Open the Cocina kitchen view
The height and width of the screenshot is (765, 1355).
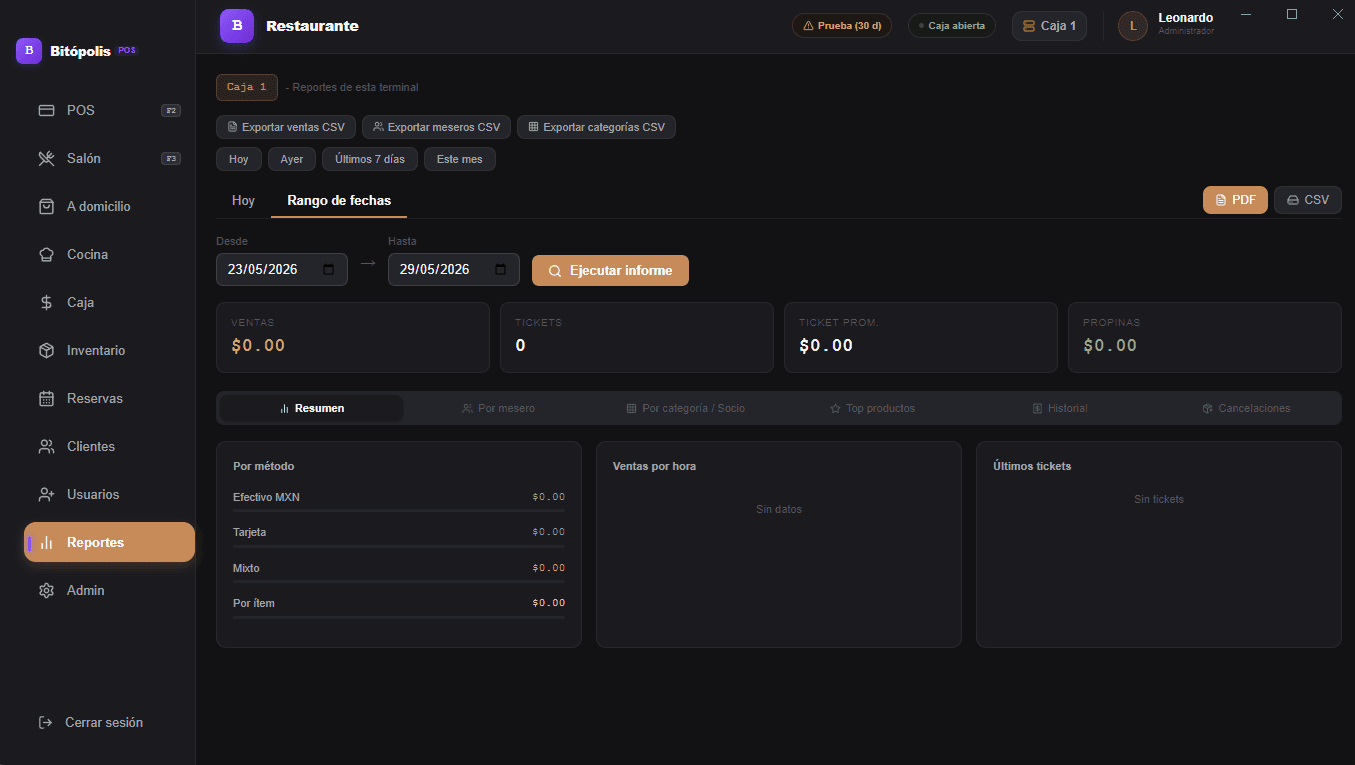[x=109, y=254]
